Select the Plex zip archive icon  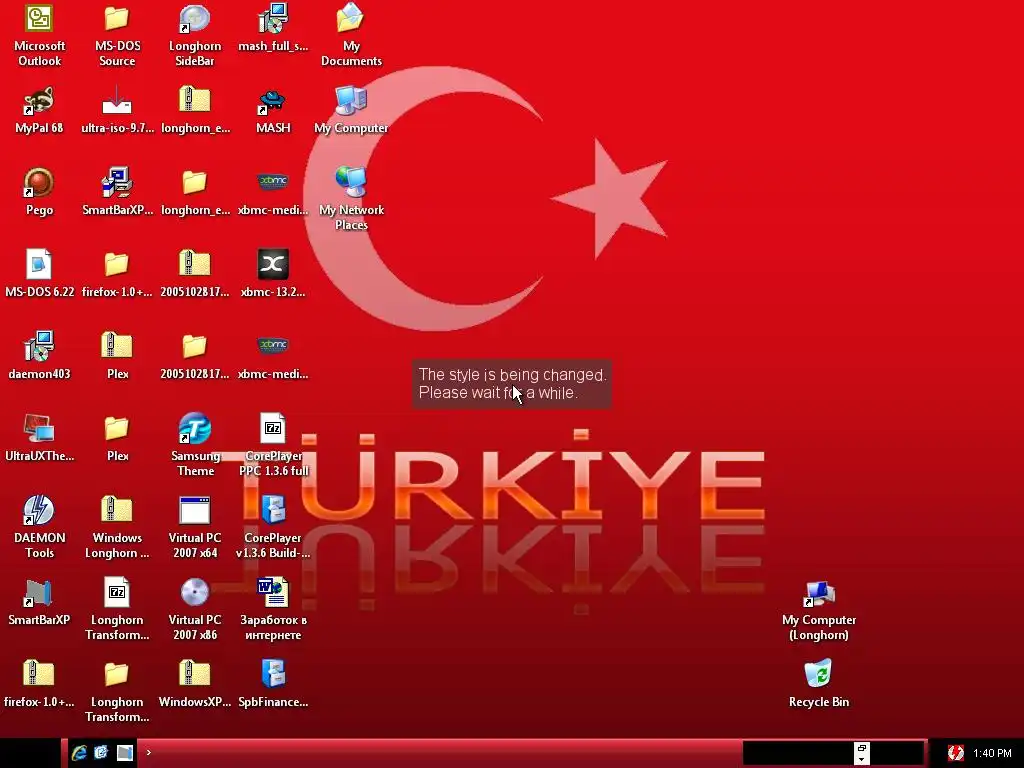tap(117, 347)
